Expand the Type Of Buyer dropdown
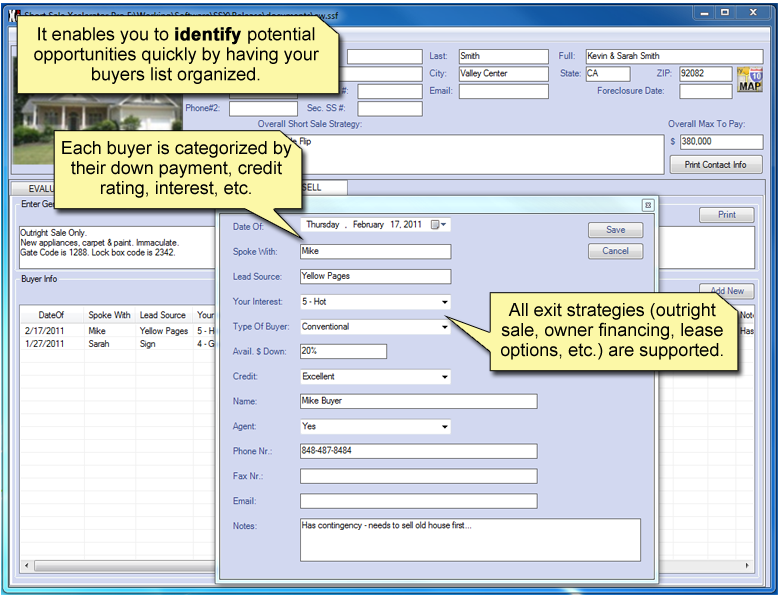780x596 pixels. click(444, 327)
